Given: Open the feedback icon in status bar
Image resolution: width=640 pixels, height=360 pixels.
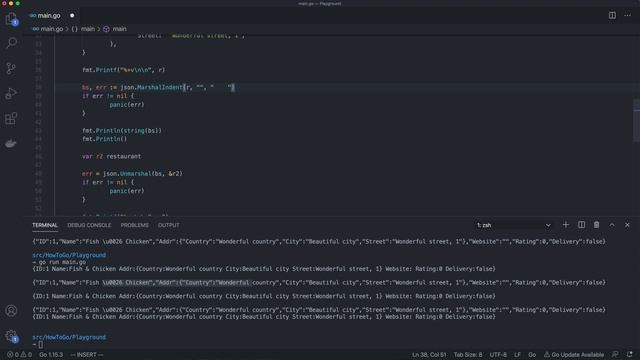Looking at the screenshot, I should coord(615,355).
